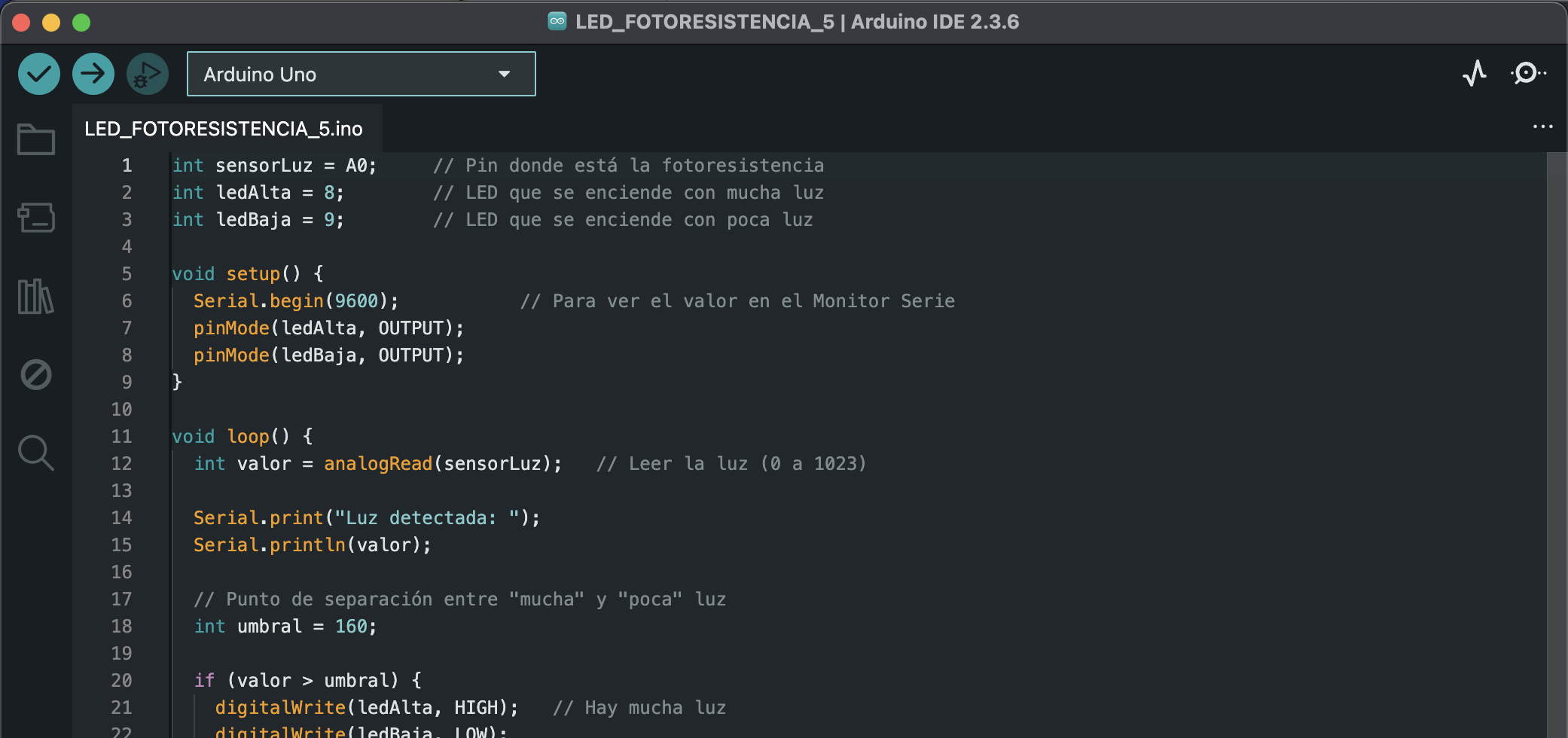The image size is (1568, 738).
Task: Click the Verify sketch checkmark button
Action: point(39,74)
